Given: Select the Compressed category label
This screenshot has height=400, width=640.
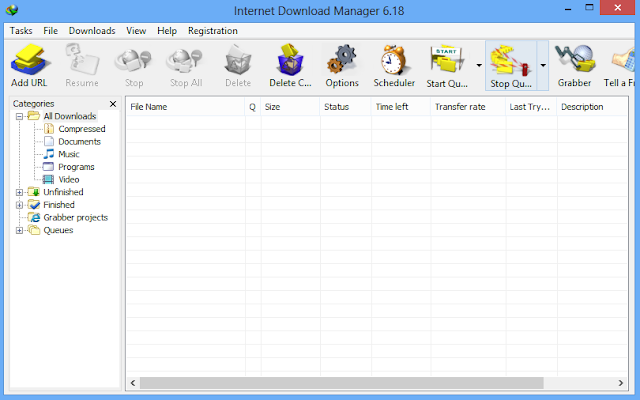Looking at the screenshot, I should (82, 129).
